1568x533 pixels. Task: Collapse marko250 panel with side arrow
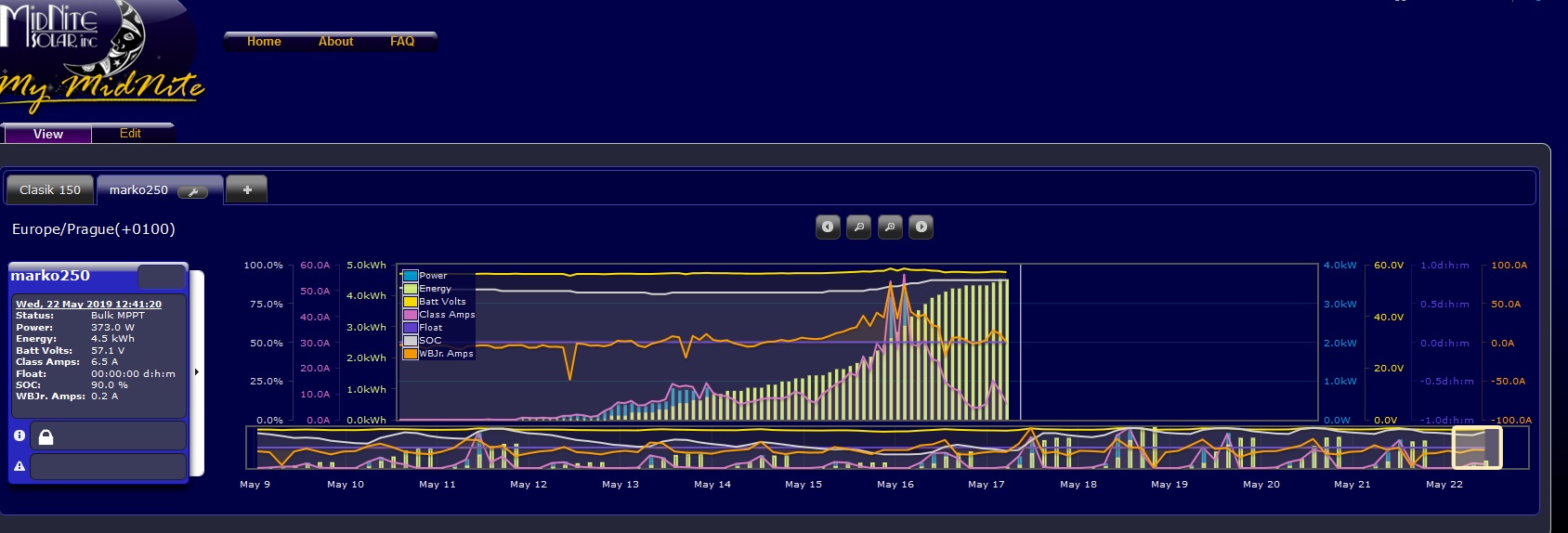coord(197,372)
